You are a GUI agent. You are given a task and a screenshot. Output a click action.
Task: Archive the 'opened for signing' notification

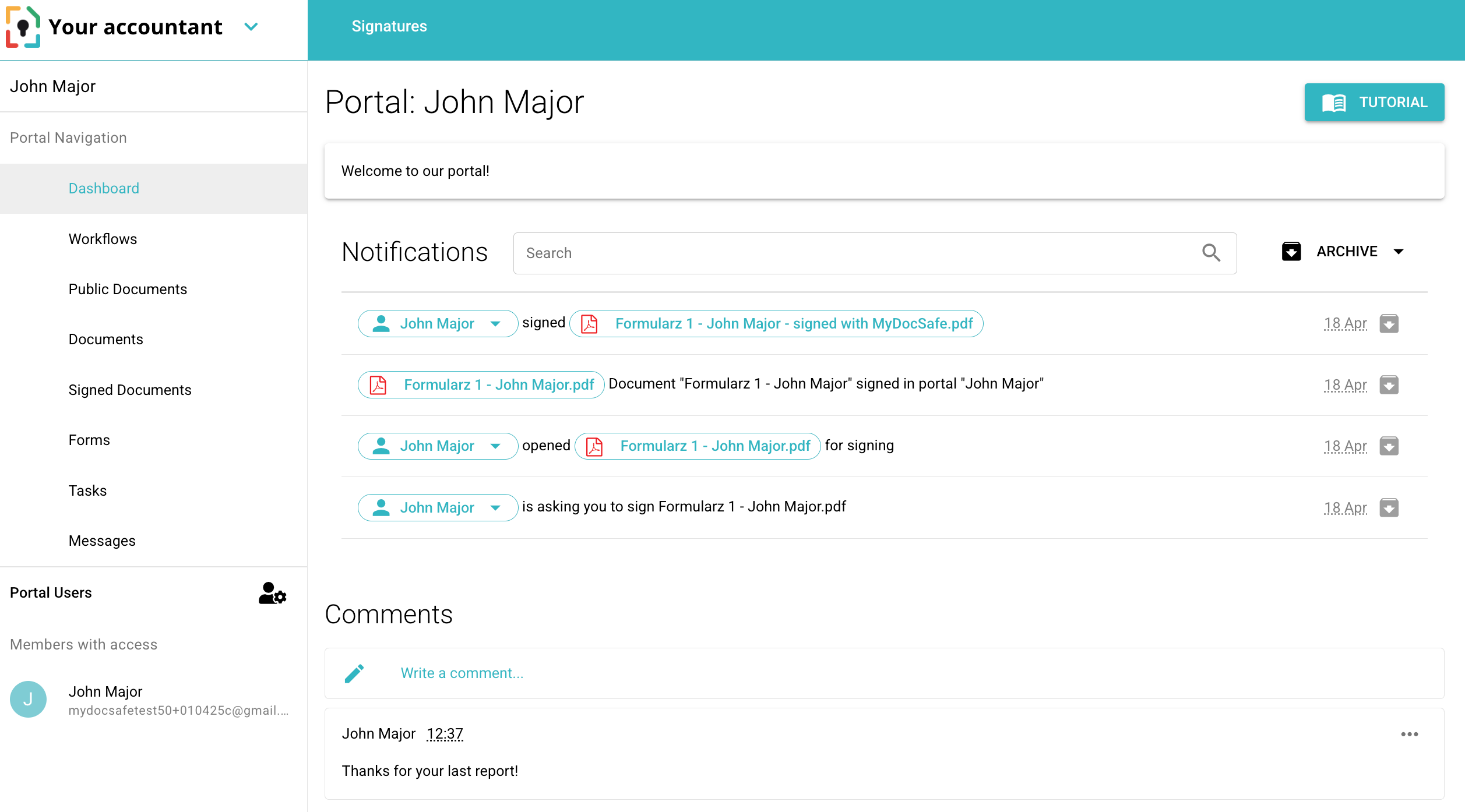[x=1389, y=446]
